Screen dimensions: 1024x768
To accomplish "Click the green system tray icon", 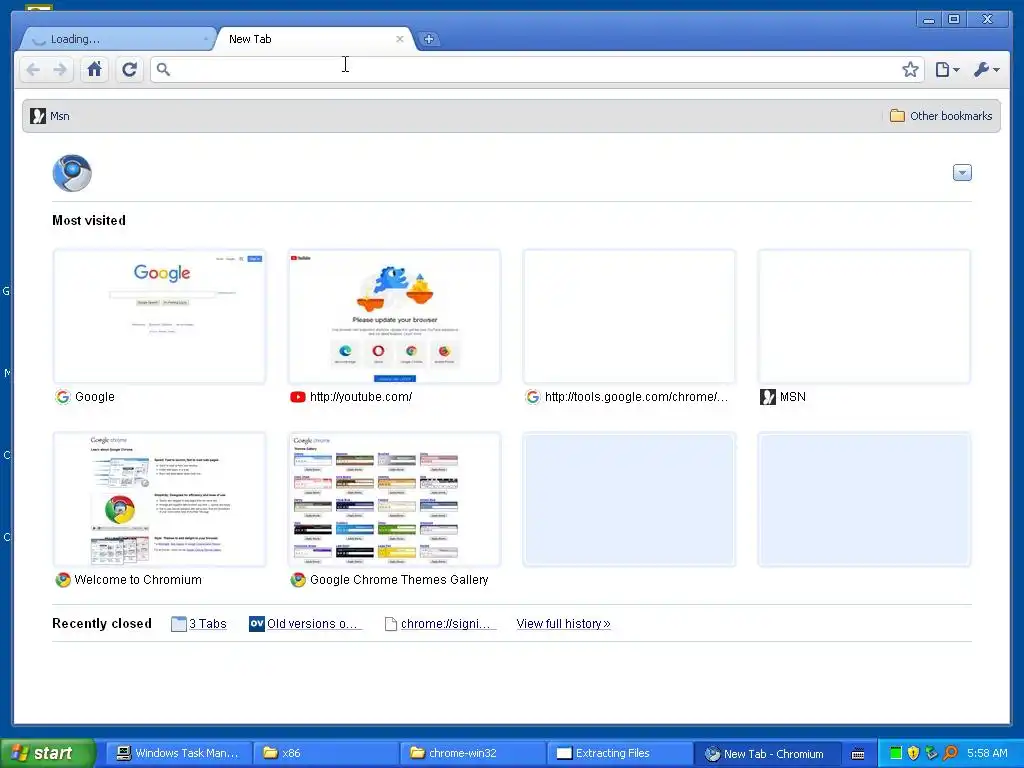I will (x=896, y=753).
